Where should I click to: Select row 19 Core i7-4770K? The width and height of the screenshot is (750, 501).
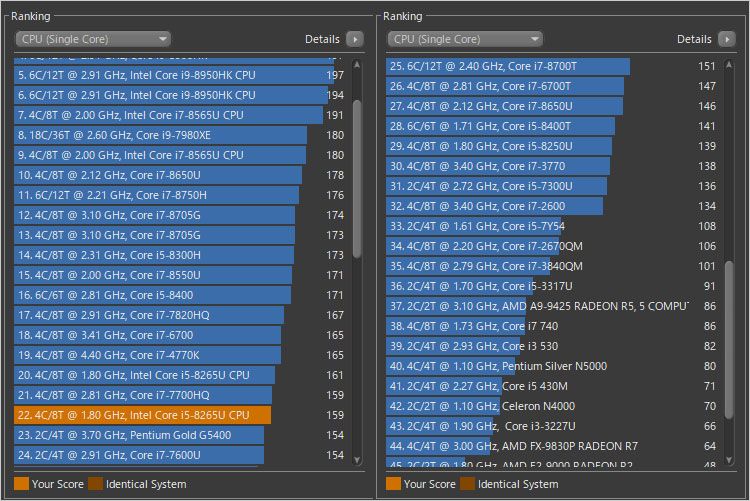pos(179,355)
